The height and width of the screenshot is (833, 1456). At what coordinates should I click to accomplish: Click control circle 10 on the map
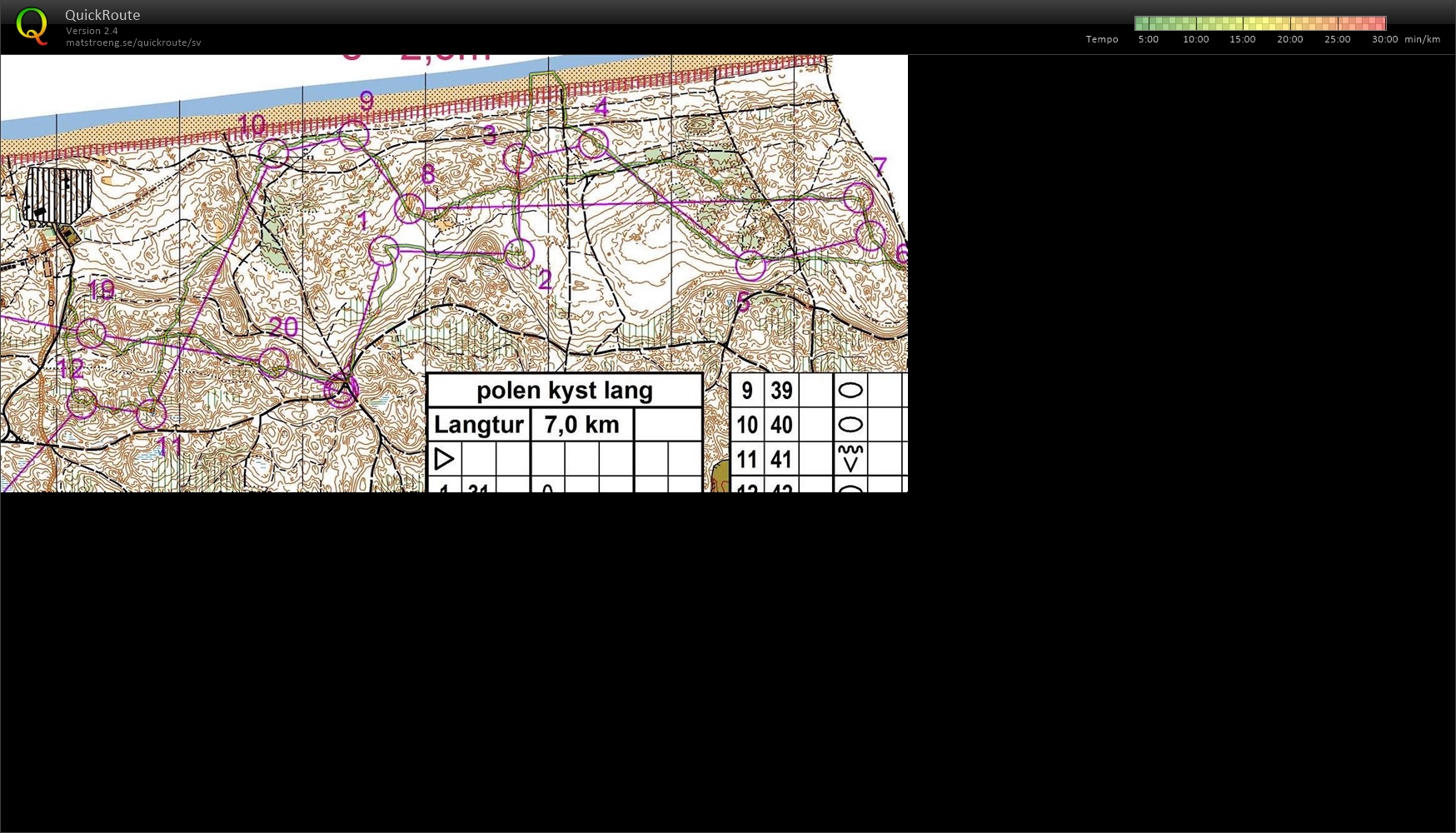tap(273, 153)
